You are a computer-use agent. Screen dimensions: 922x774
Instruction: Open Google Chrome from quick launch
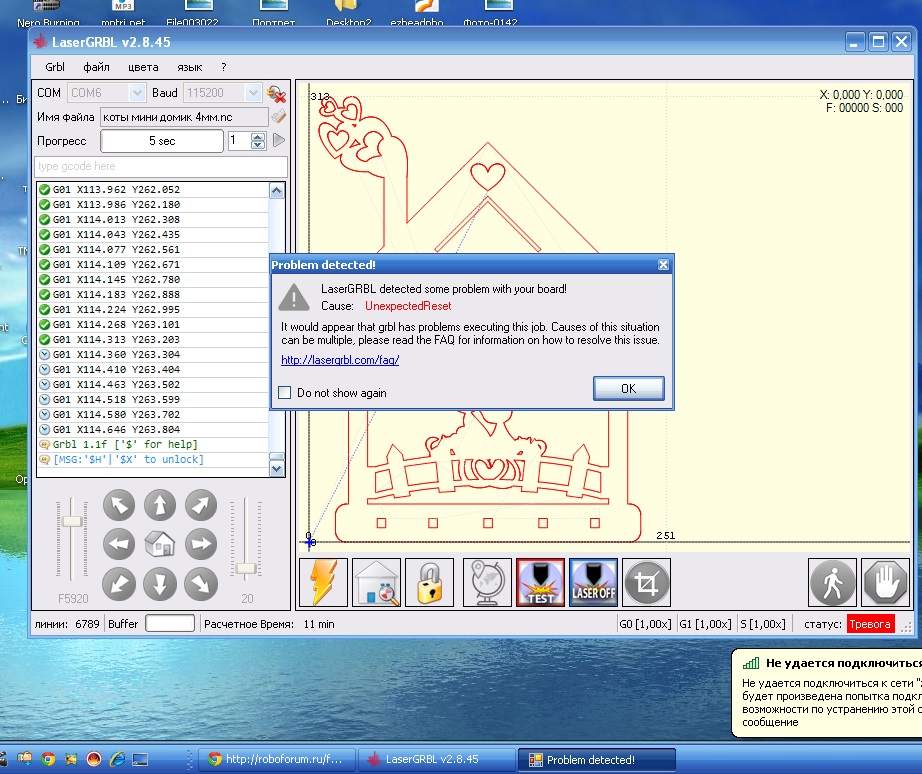(48, 759)
